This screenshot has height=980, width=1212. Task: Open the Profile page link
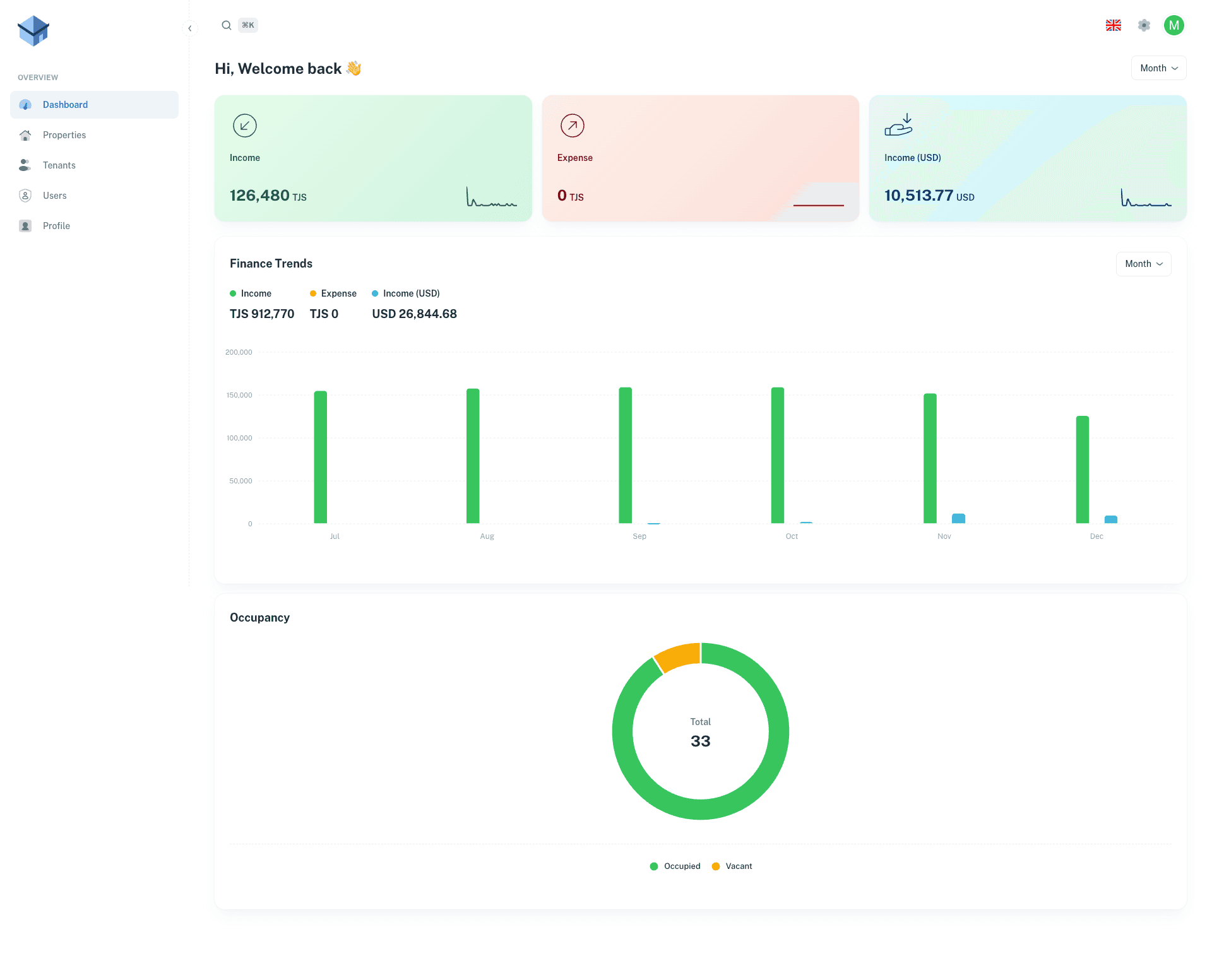coord(56,226)
